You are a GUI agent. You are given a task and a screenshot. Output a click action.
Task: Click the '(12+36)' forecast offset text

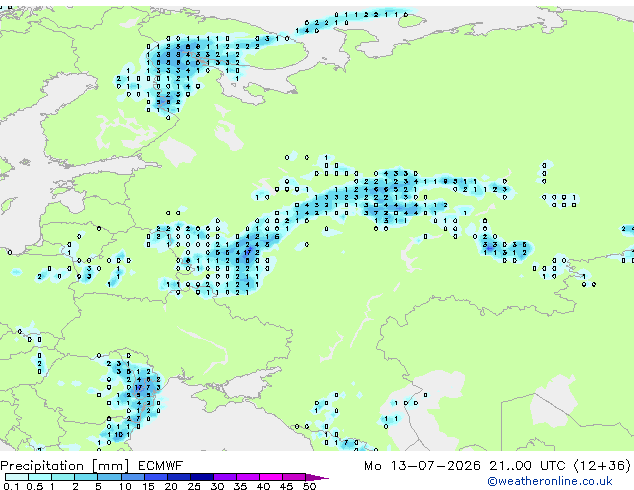[602, 466]
